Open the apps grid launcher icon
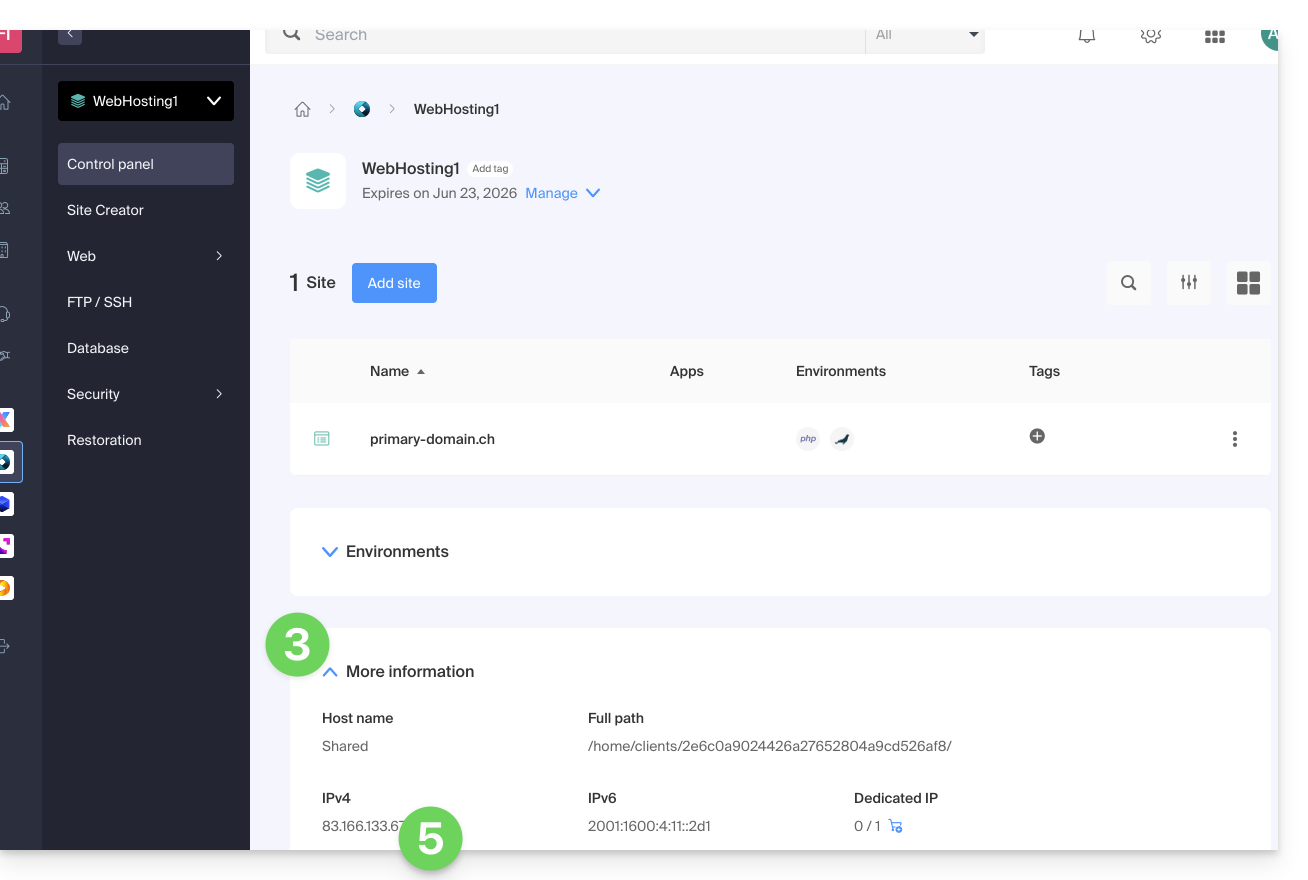 click(x=1215, y=37)
